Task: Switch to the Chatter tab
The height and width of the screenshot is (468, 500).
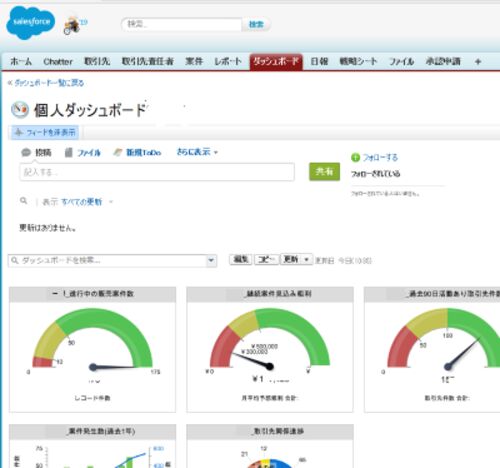Action: click(58, 62)
